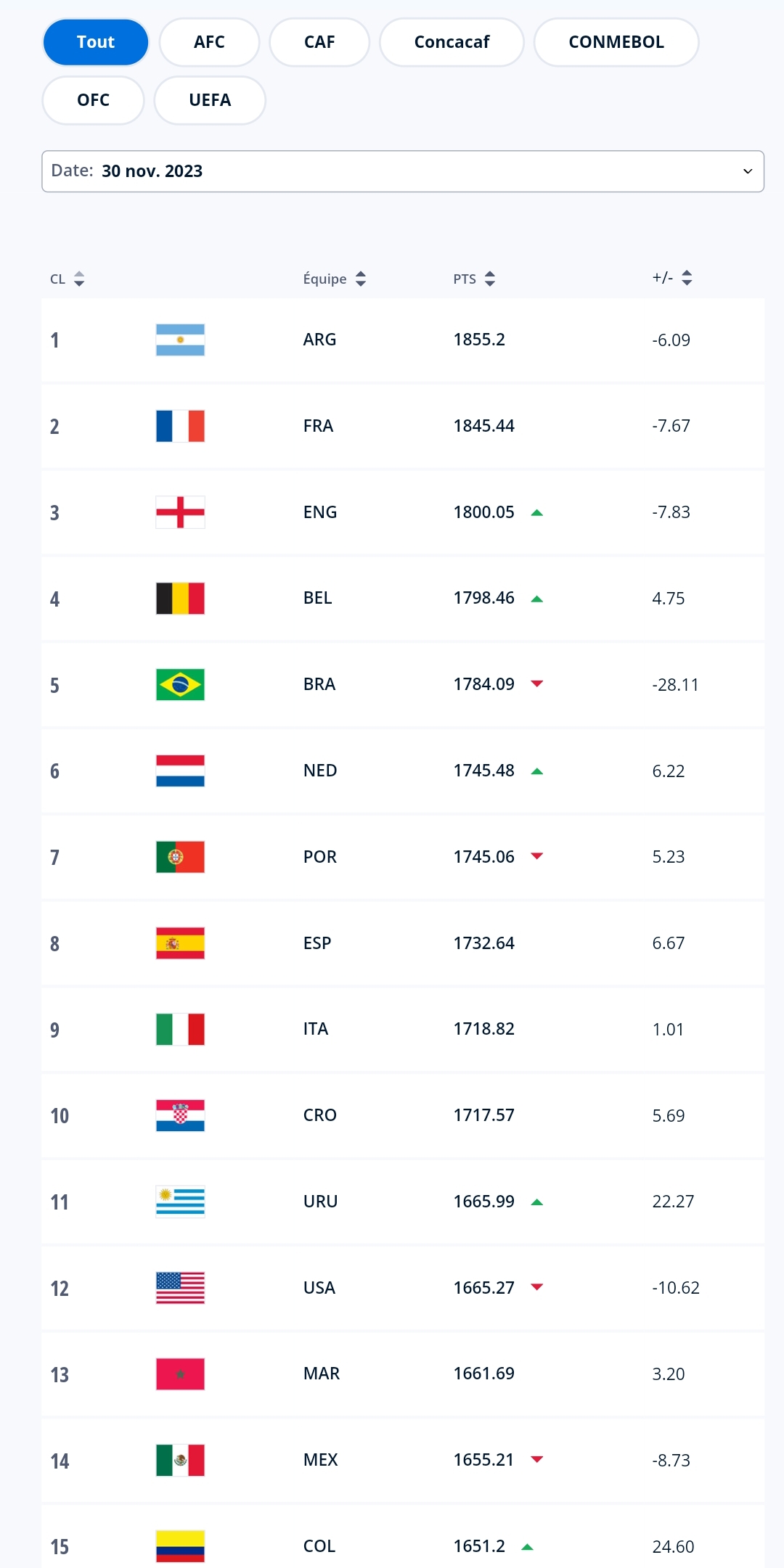
Task: Click the England flag icon
Action: (180, 512)
